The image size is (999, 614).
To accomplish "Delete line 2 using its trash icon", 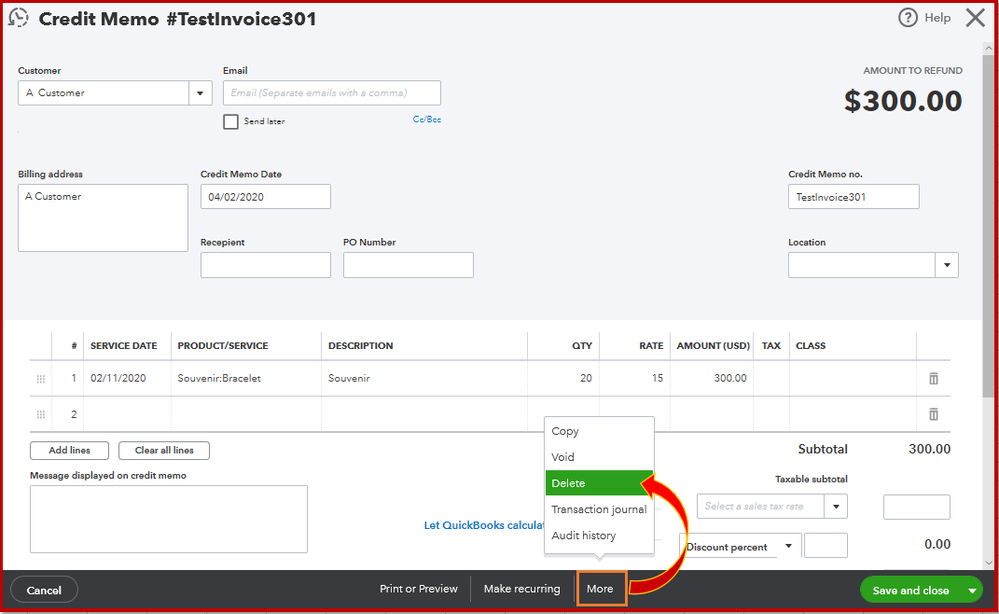I will [x=933, y=415].
